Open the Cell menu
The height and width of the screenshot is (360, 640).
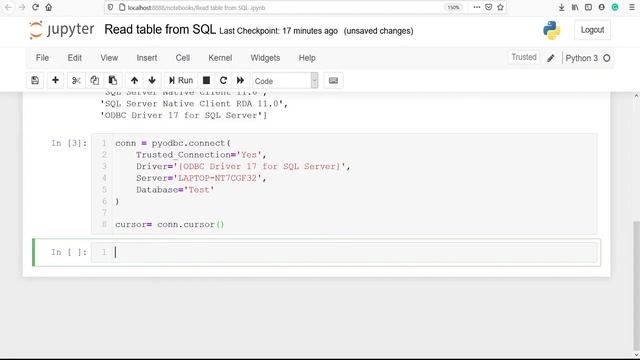(x=183, y=58)
